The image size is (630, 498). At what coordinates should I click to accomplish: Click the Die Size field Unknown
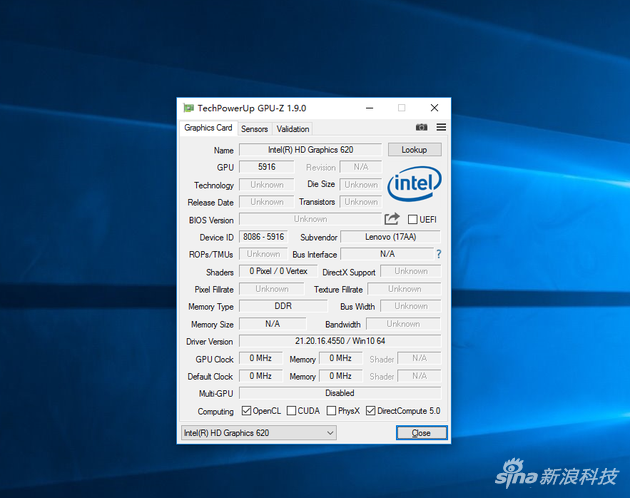(361, 184)
